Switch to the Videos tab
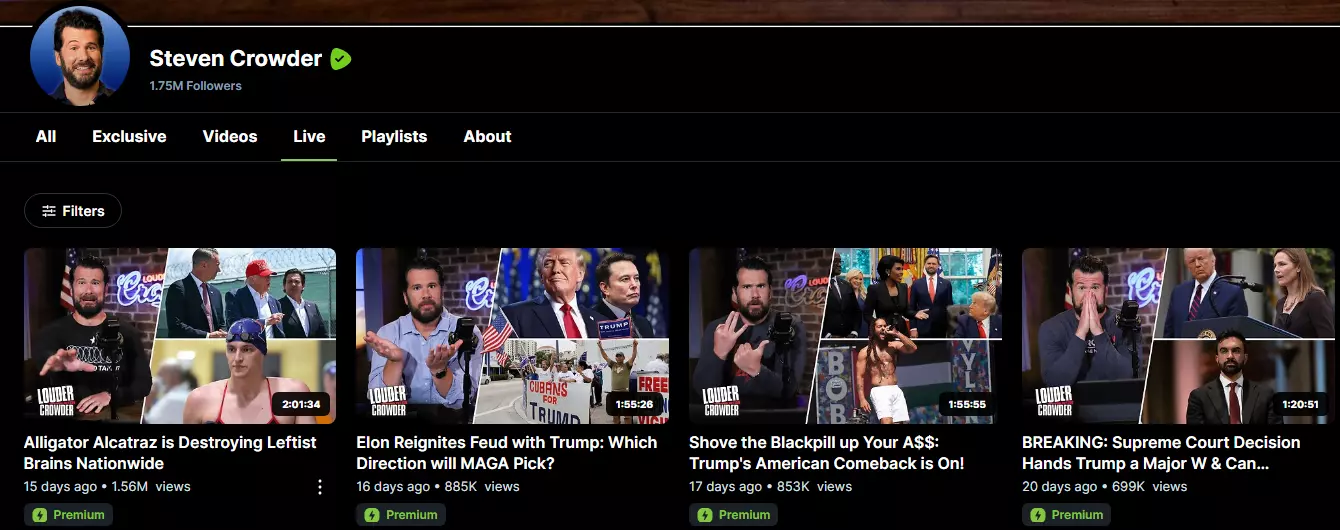 pos(230,137)
